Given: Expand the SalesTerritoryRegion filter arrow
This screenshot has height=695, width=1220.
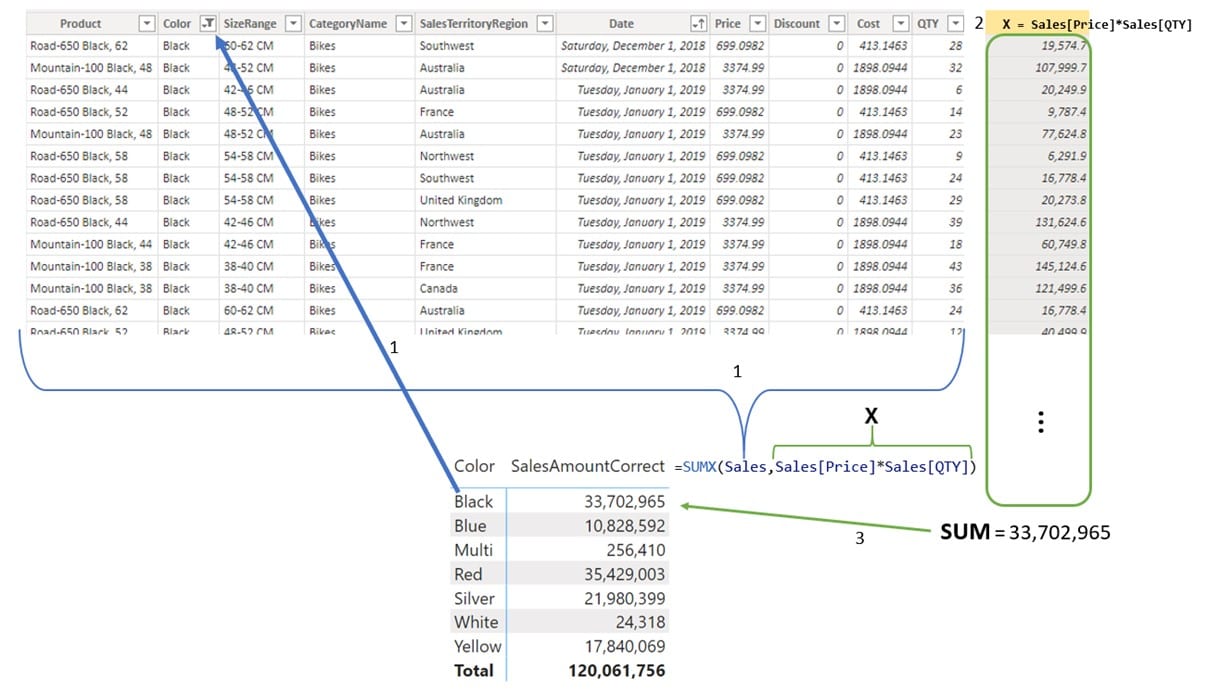Looking at the screenshot, I should pos(545,23).
